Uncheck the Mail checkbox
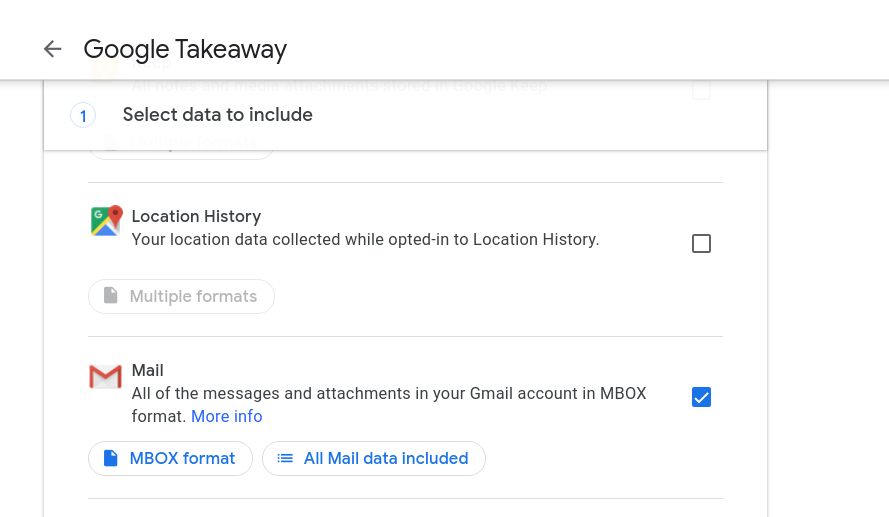The height and width of the screenshot is (517, 889). click(x=701, y=397)
